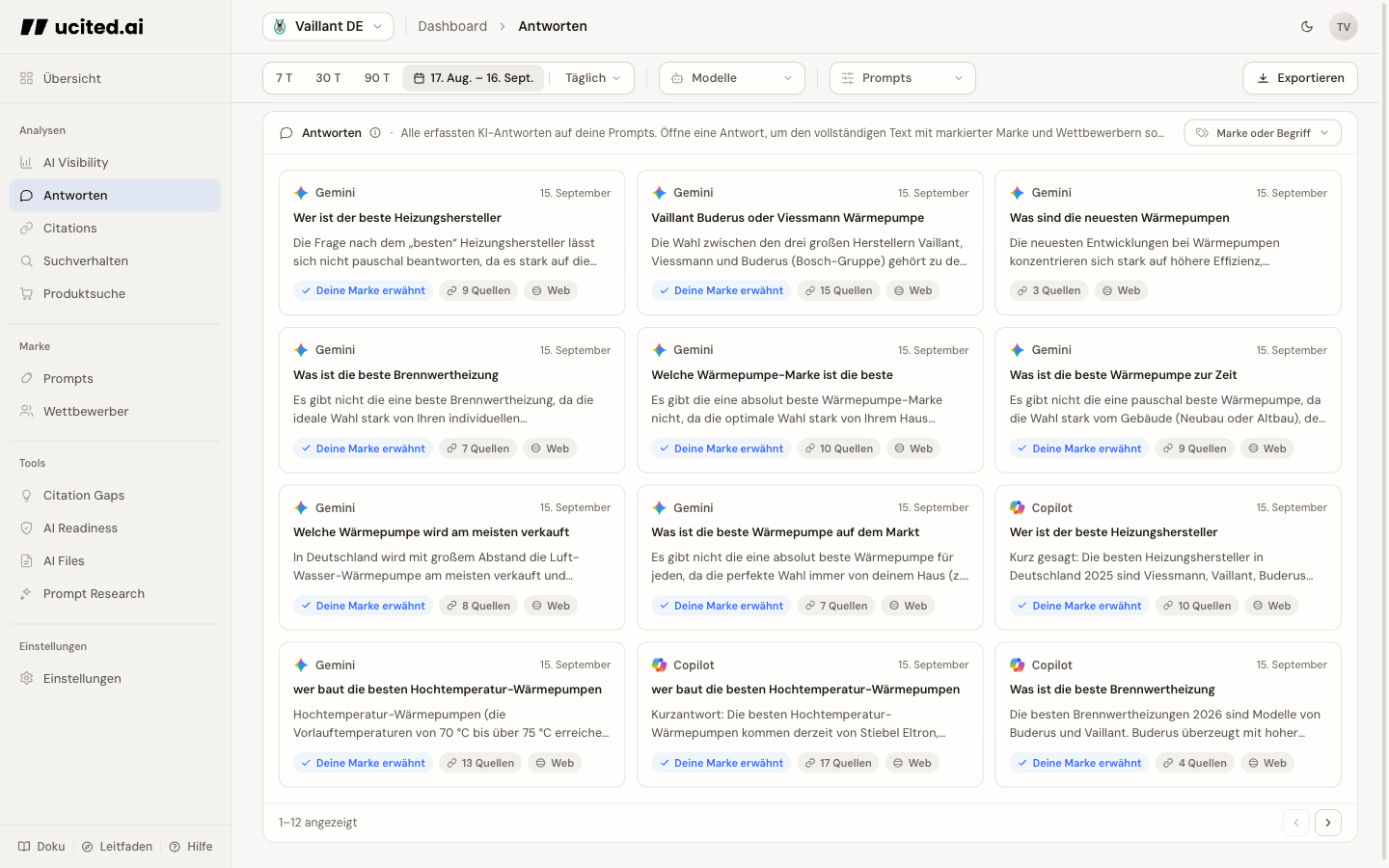Click Web tag on 'Was sind die neuesten Wärmepumpen' card
The height and width of the screenshot is (868, 1389).
coord(1121,290)
